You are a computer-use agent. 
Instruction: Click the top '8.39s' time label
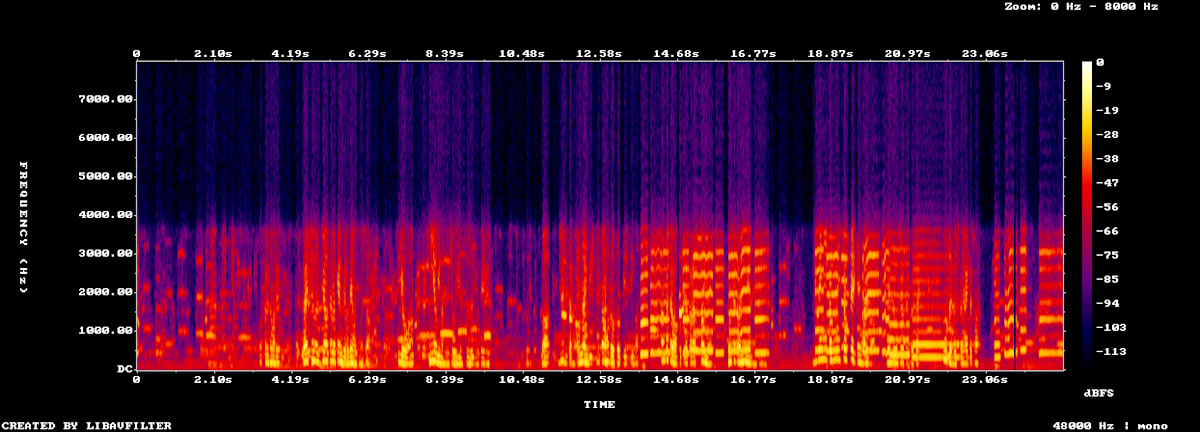point(444,53)
